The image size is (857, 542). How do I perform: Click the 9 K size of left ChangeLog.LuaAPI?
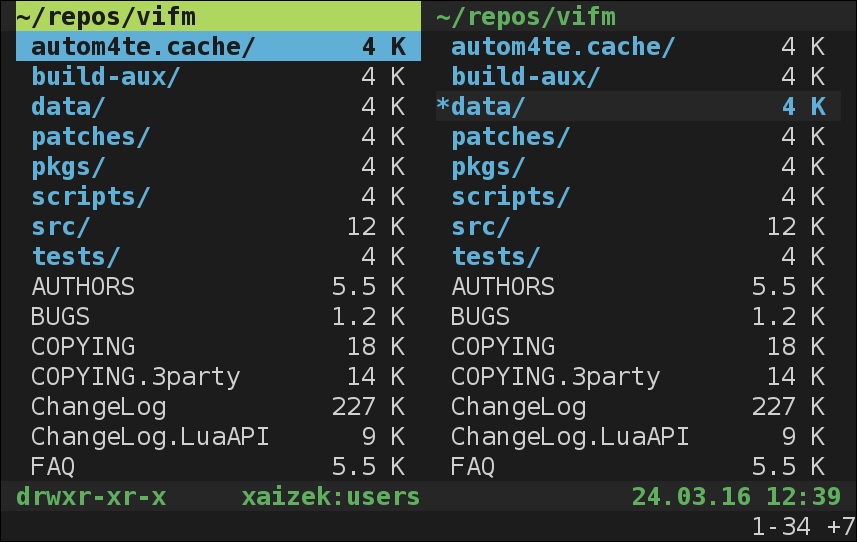[383, 437]
